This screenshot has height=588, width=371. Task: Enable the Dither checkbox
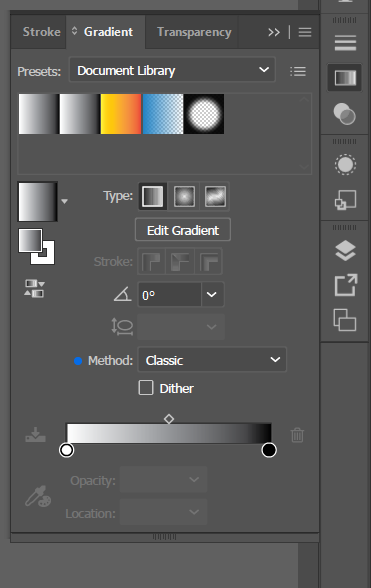[x=146, y=388]
